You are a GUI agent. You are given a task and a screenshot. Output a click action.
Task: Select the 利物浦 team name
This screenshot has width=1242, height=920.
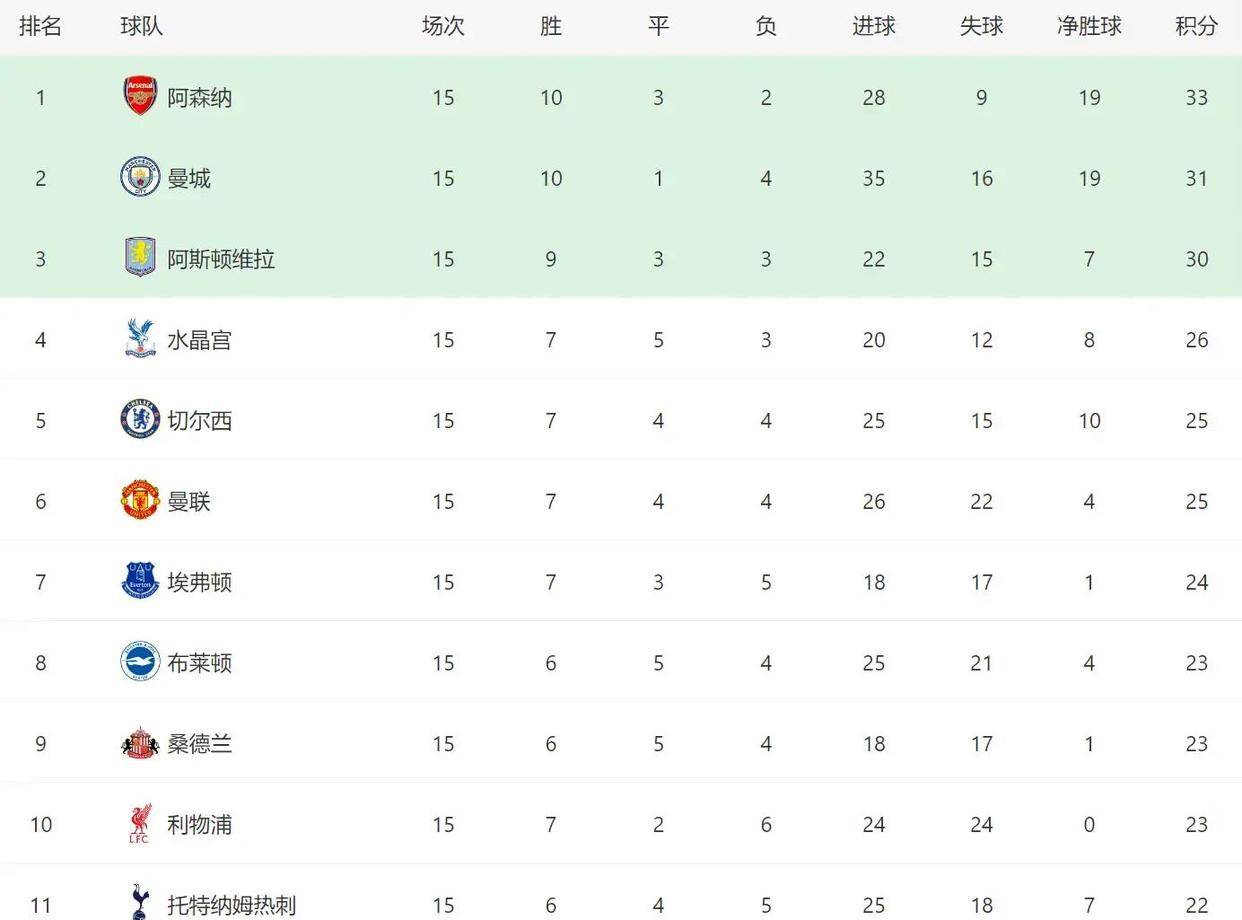[200, 825]
